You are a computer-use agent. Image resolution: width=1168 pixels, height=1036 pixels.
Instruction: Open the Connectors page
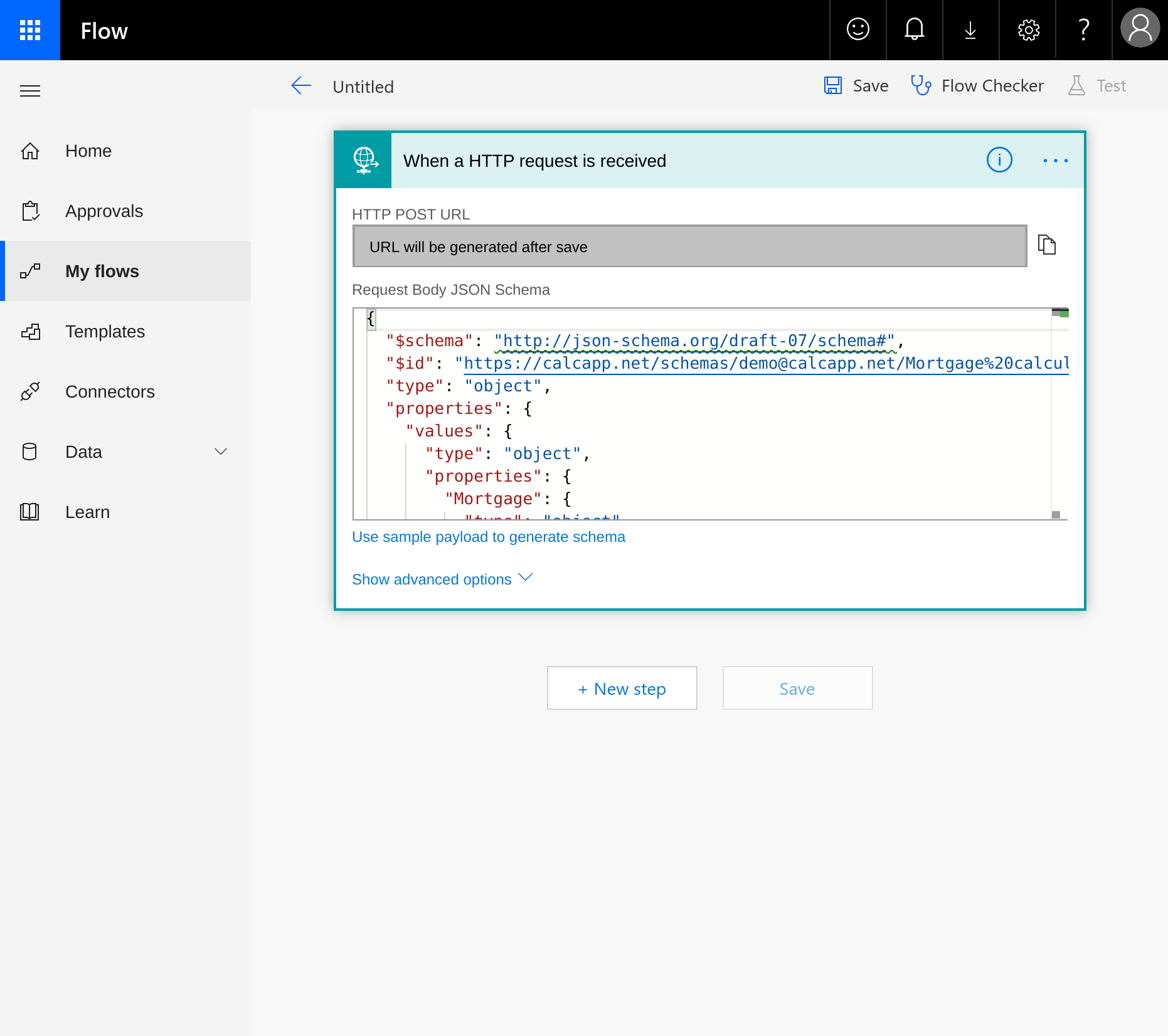pos(125,391)
